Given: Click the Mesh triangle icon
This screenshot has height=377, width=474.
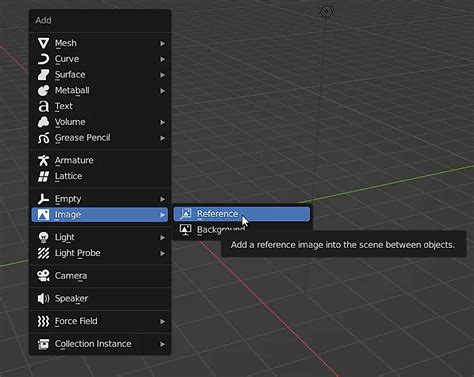Looking at the screenshot, I should pos(43,43).
